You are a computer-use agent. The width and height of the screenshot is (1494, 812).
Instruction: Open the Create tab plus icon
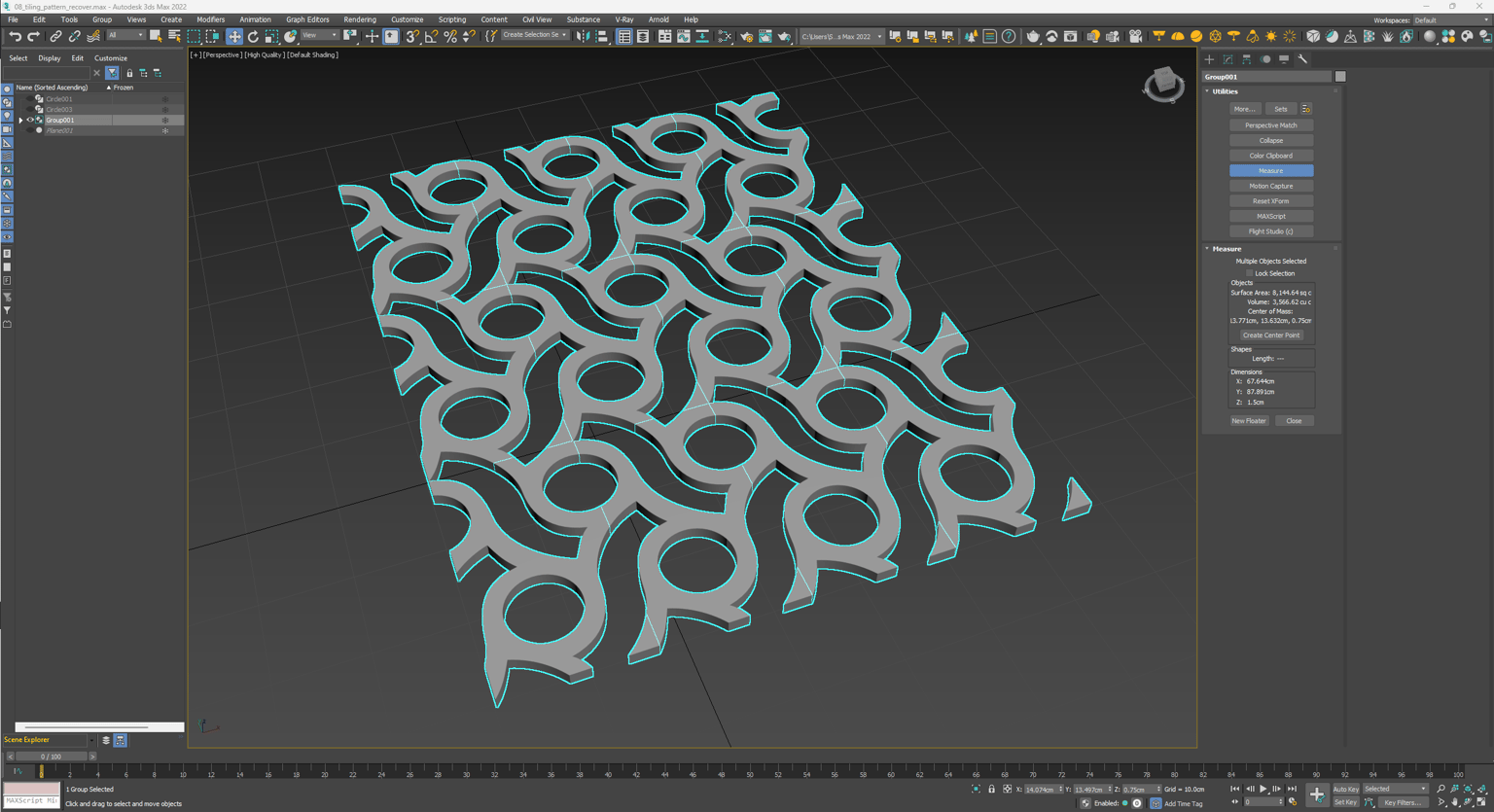1209,59
